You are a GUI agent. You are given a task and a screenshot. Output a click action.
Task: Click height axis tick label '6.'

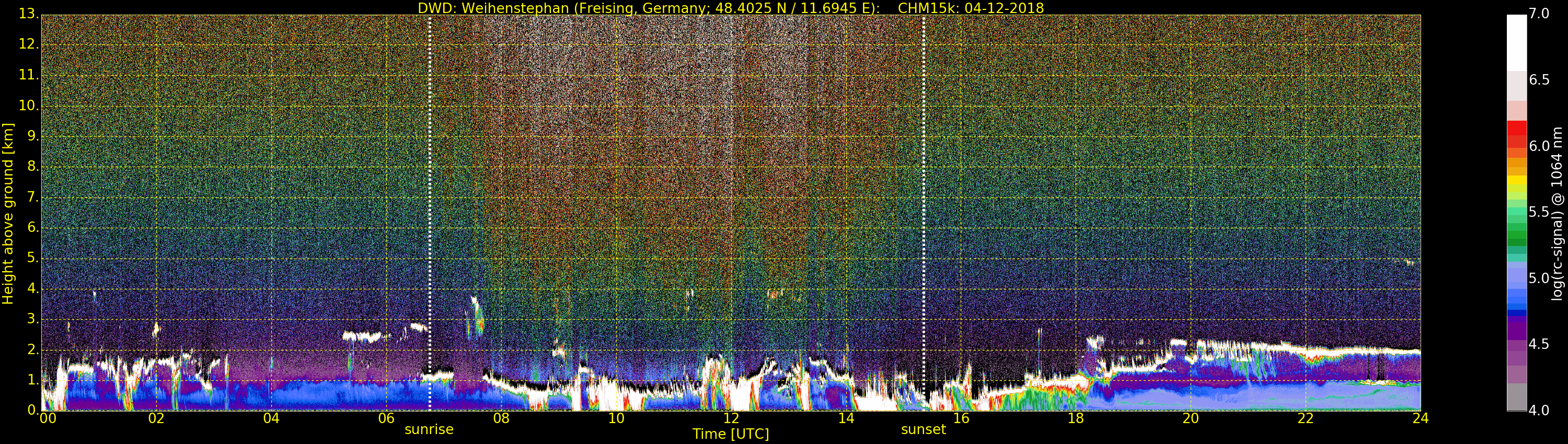click(x=33, y=227)
